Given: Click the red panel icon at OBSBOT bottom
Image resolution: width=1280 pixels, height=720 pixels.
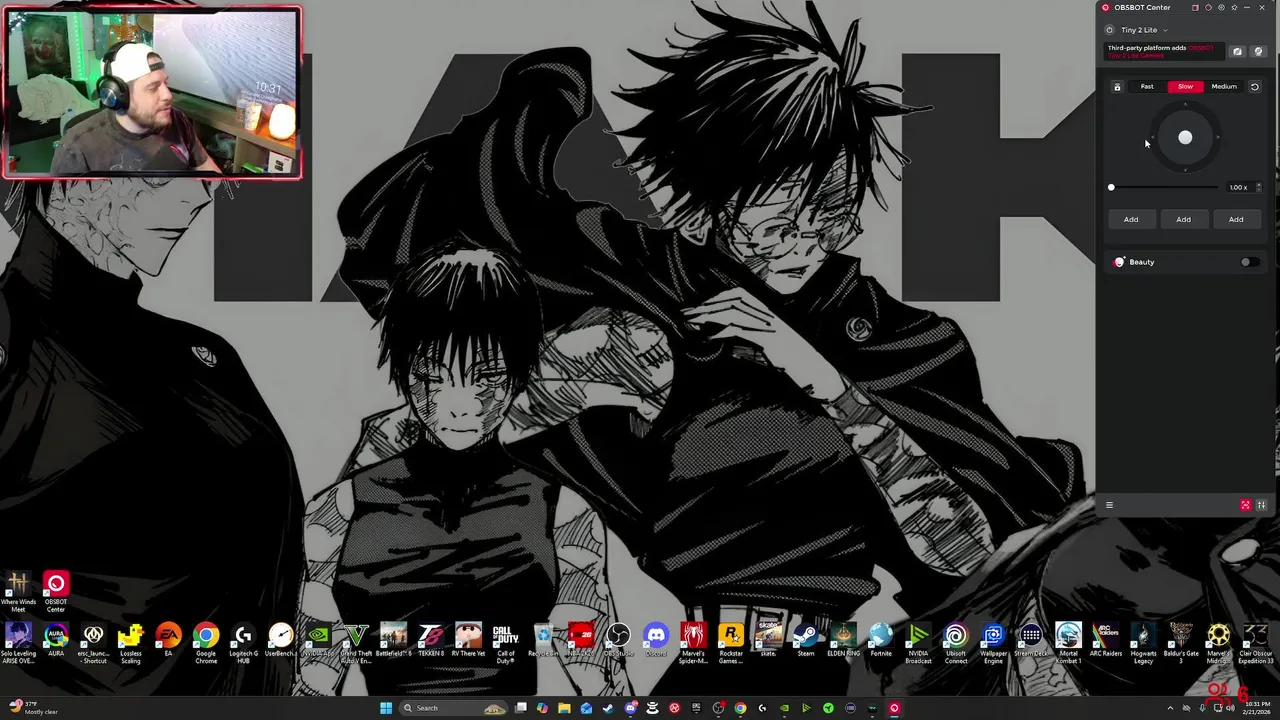Looking at the screenshot, I should pos(1245,505).
